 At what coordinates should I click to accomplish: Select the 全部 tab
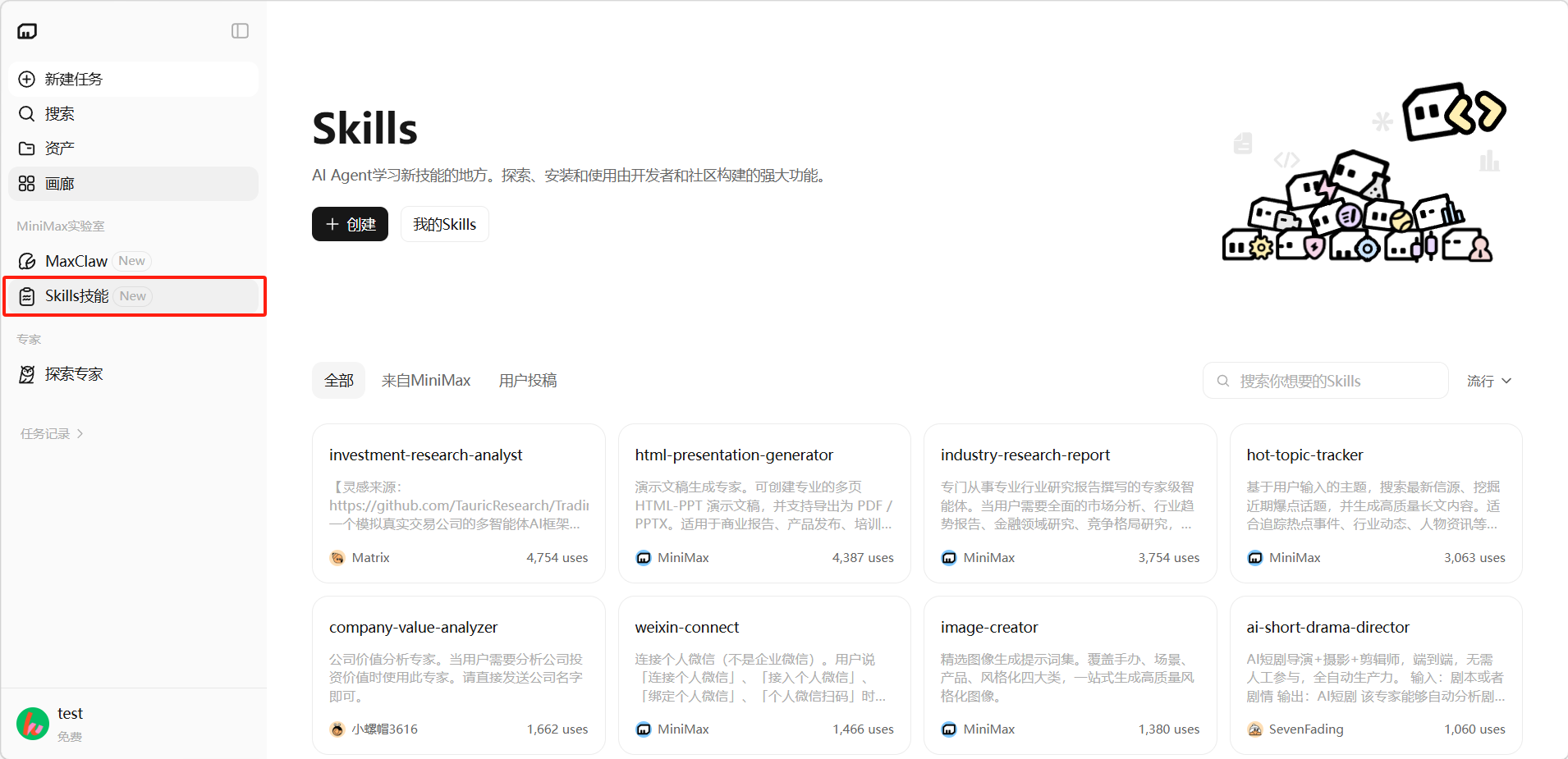click(339, 381)
